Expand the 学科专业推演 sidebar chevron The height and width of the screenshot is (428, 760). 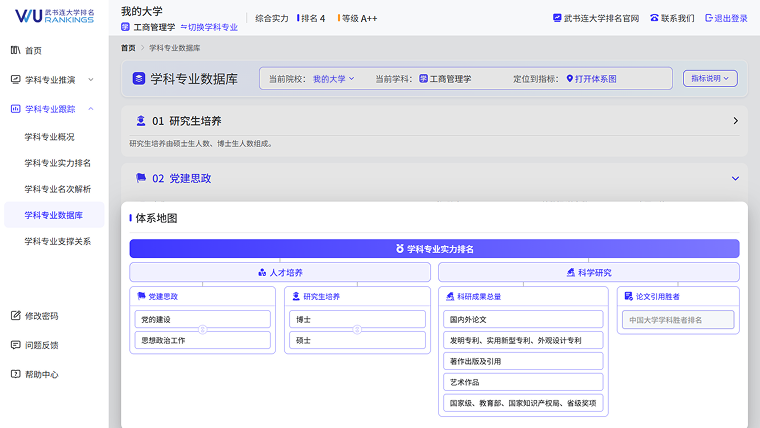(x=91, y=79)
